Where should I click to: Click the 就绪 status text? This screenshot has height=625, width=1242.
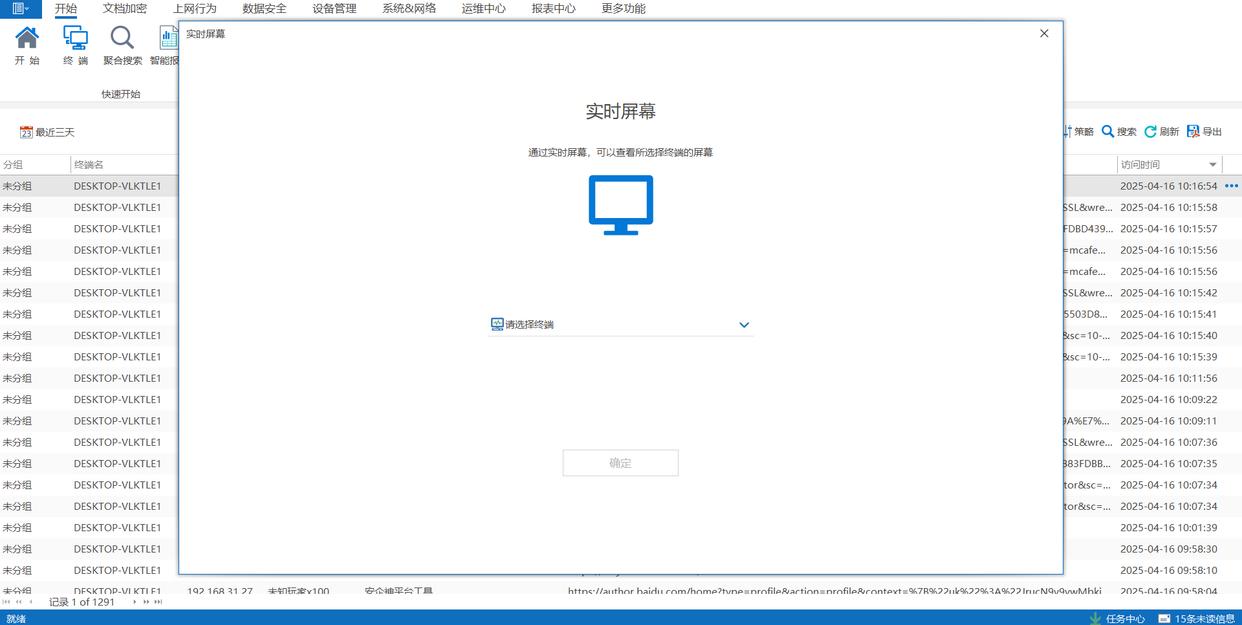(14, 619)
